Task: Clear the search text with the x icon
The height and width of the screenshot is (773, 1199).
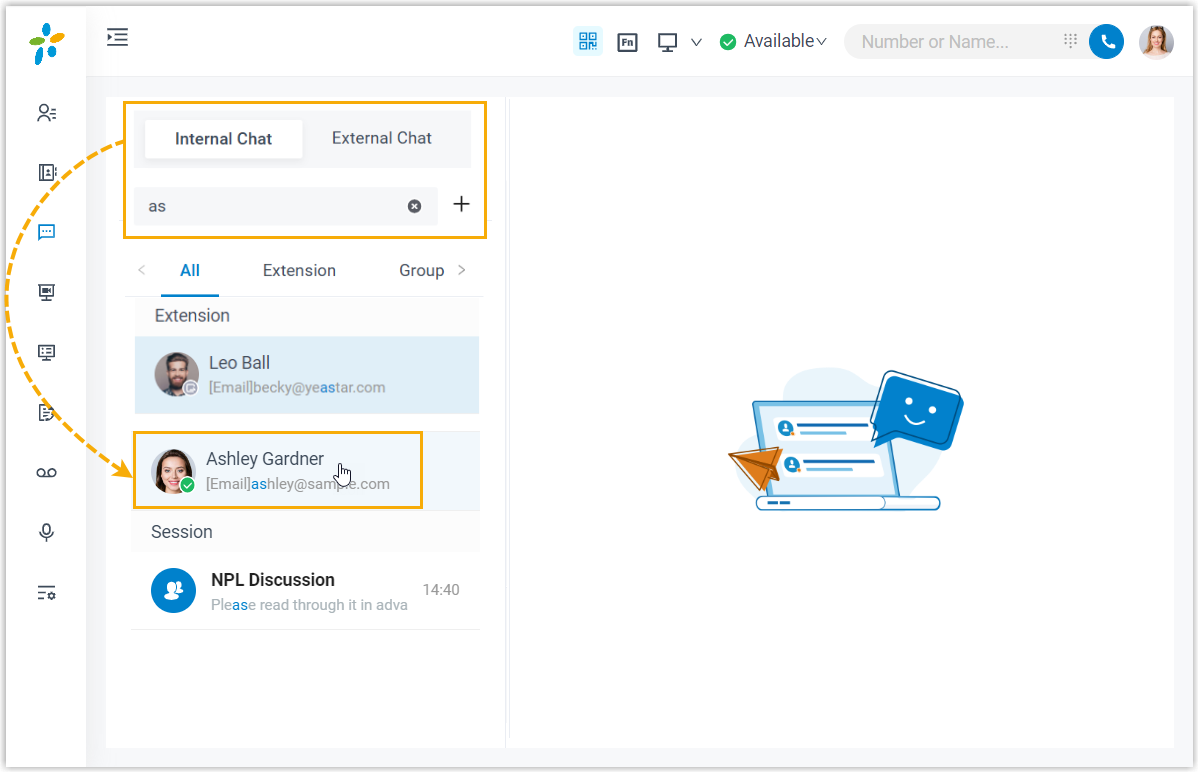Action: pos(414,206)
